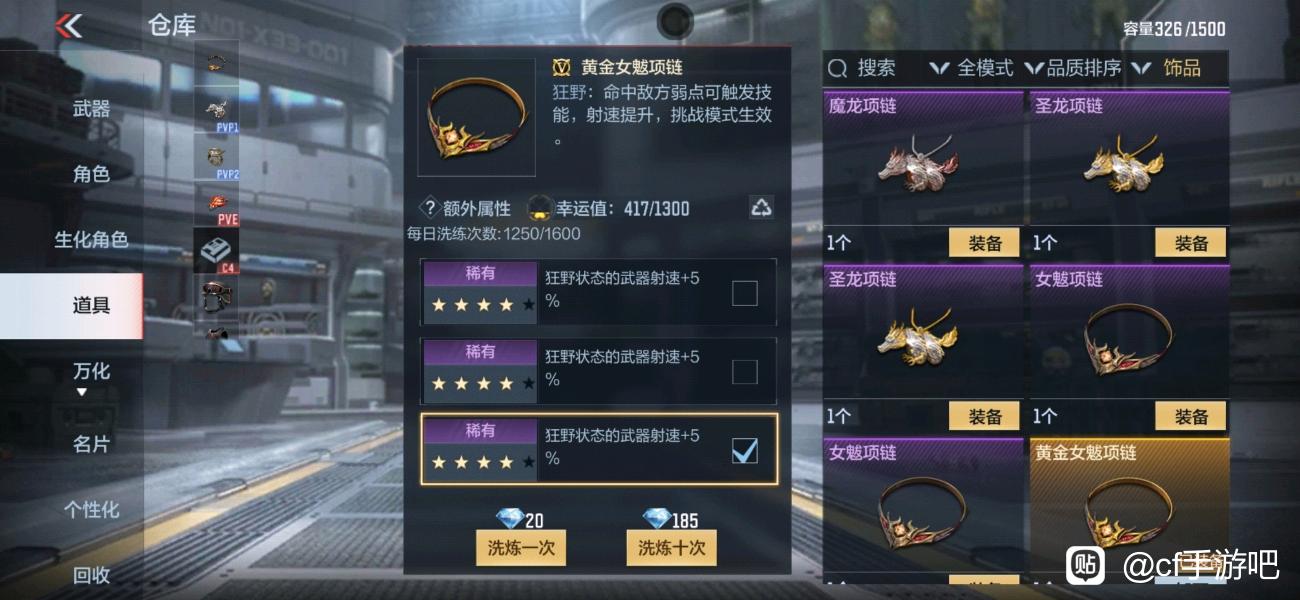Check the first 稀有 attribute checkbox
Screen dimensions: 1300x600
click(745, 293)
